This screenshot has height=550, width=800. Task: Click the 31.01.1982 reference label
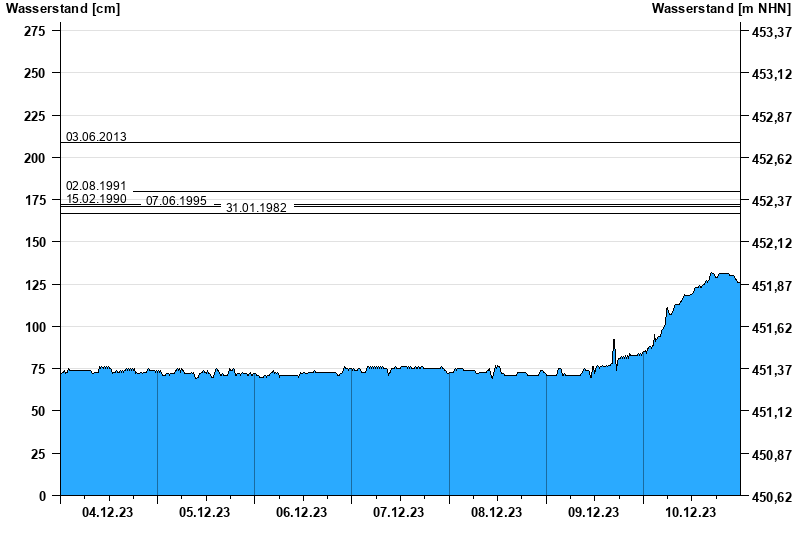click(x=256, y=208)
